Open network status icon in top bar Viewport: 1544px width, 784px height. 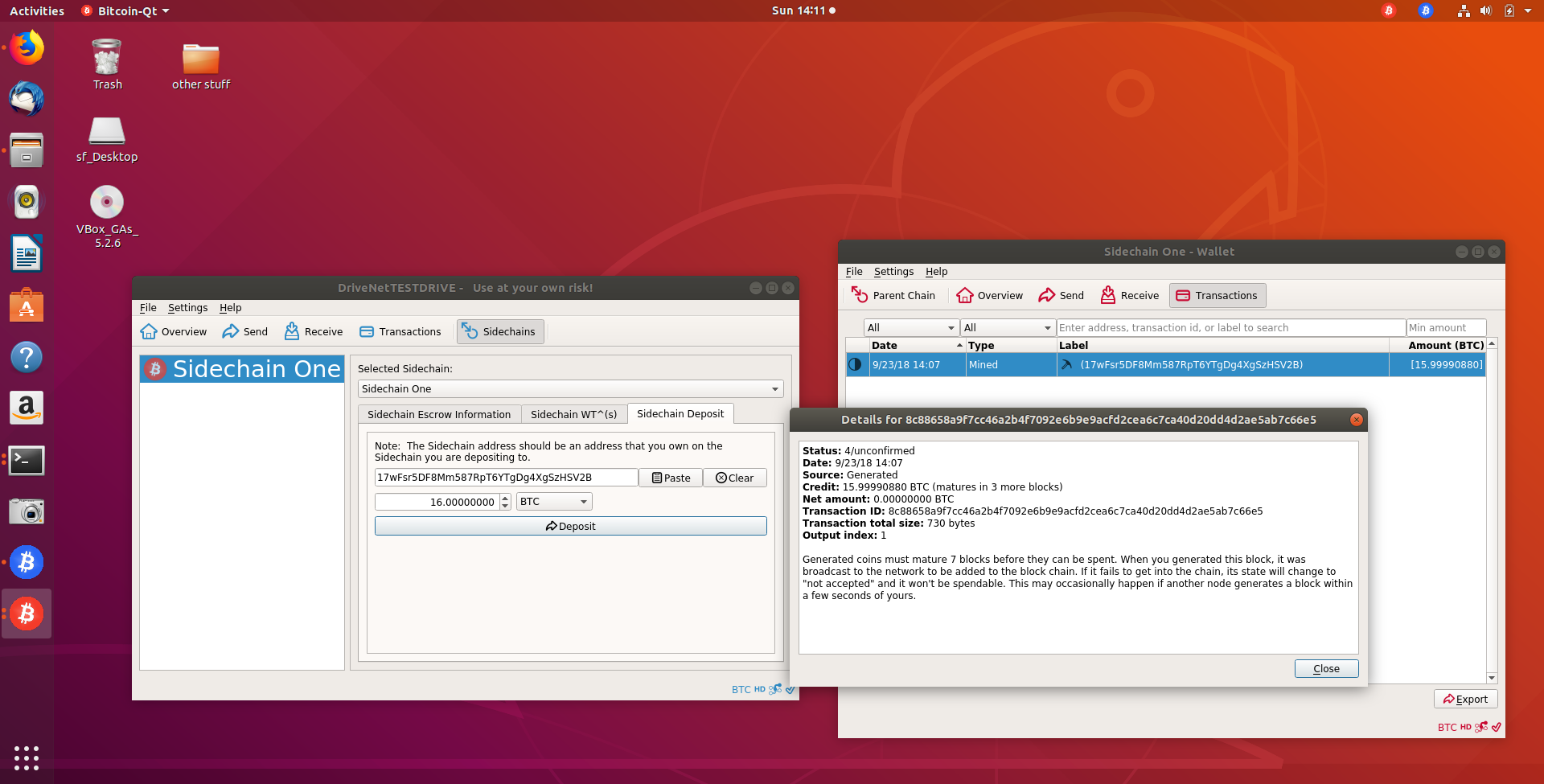point(1464,10)
